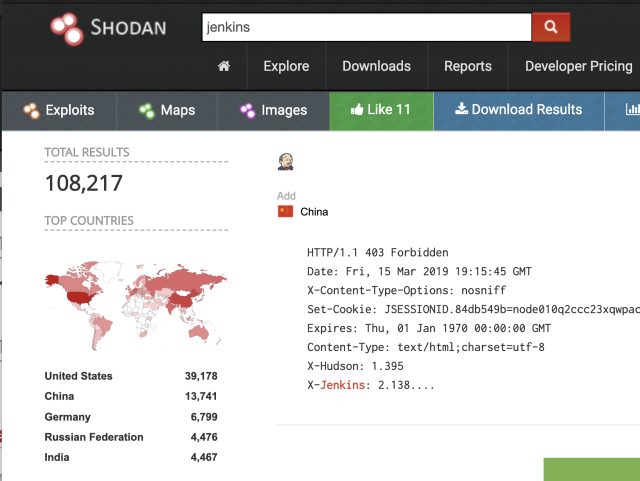Click the Shodan logo

coord(108,29)
